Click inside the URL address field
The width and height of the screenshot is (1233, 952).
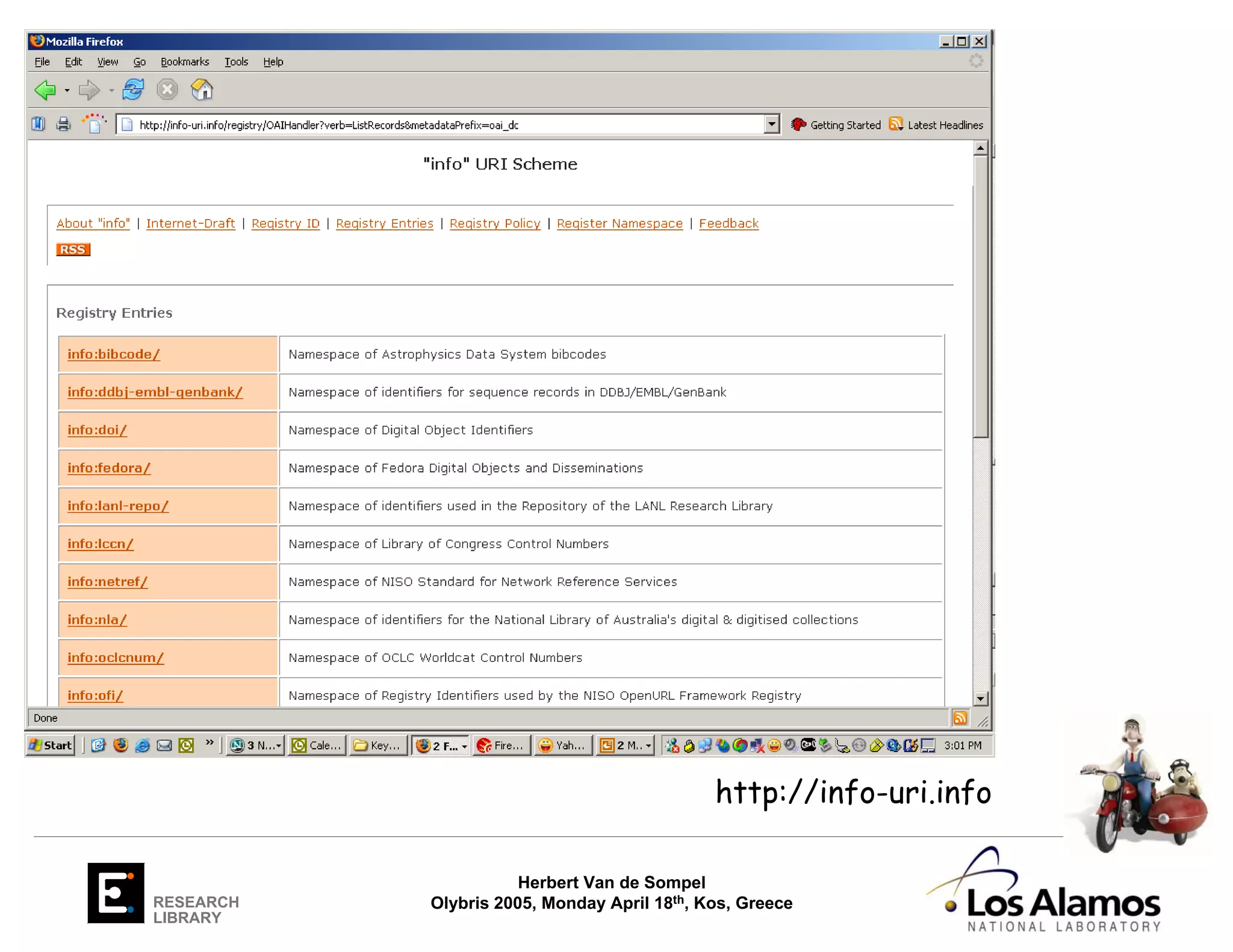click(421, 125)
